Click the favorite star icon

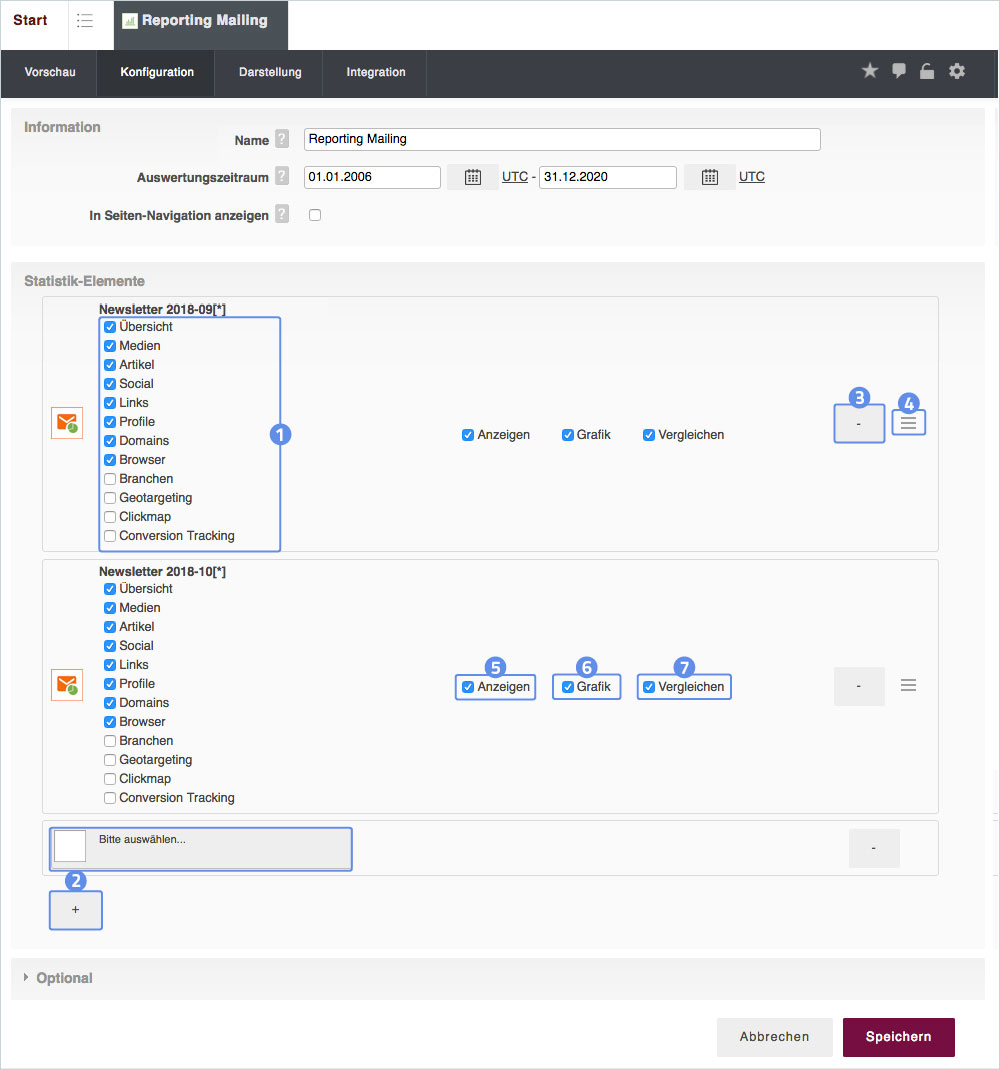coord(870,71)
